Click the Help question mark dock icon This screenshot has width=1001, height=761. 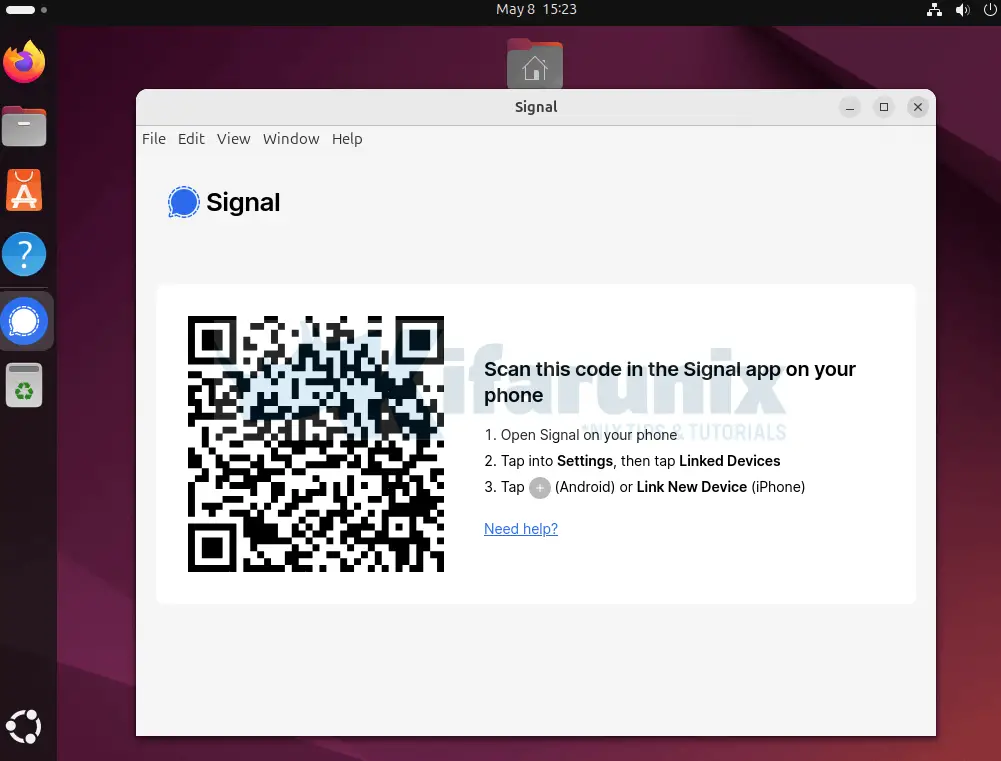coord(24,254)
